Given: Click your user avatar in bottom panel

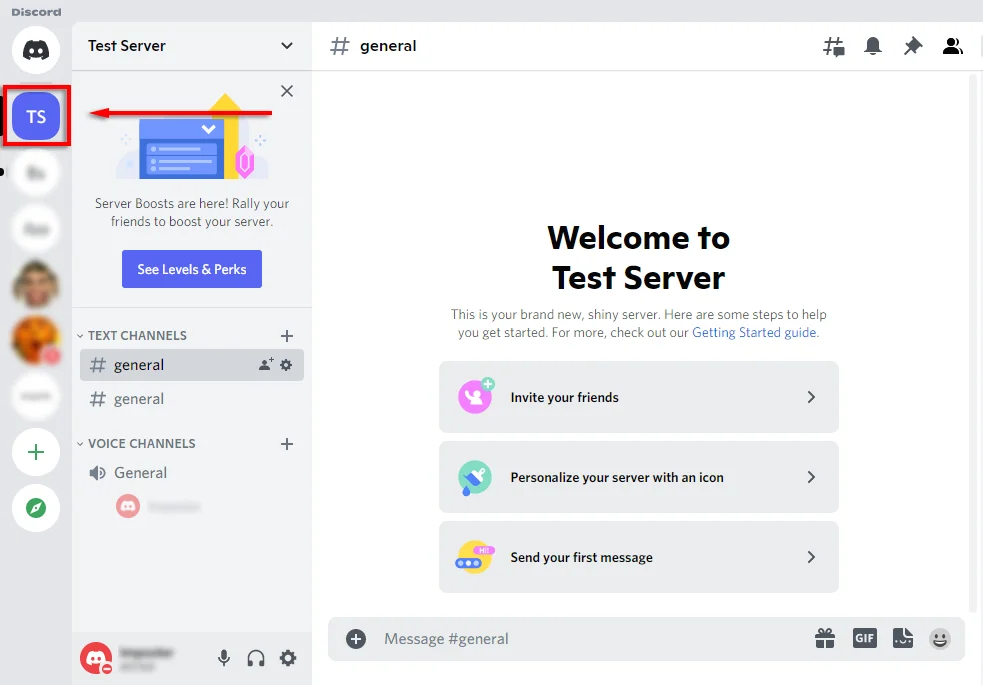Looking at the screenshot, I should tap(96, 658).
